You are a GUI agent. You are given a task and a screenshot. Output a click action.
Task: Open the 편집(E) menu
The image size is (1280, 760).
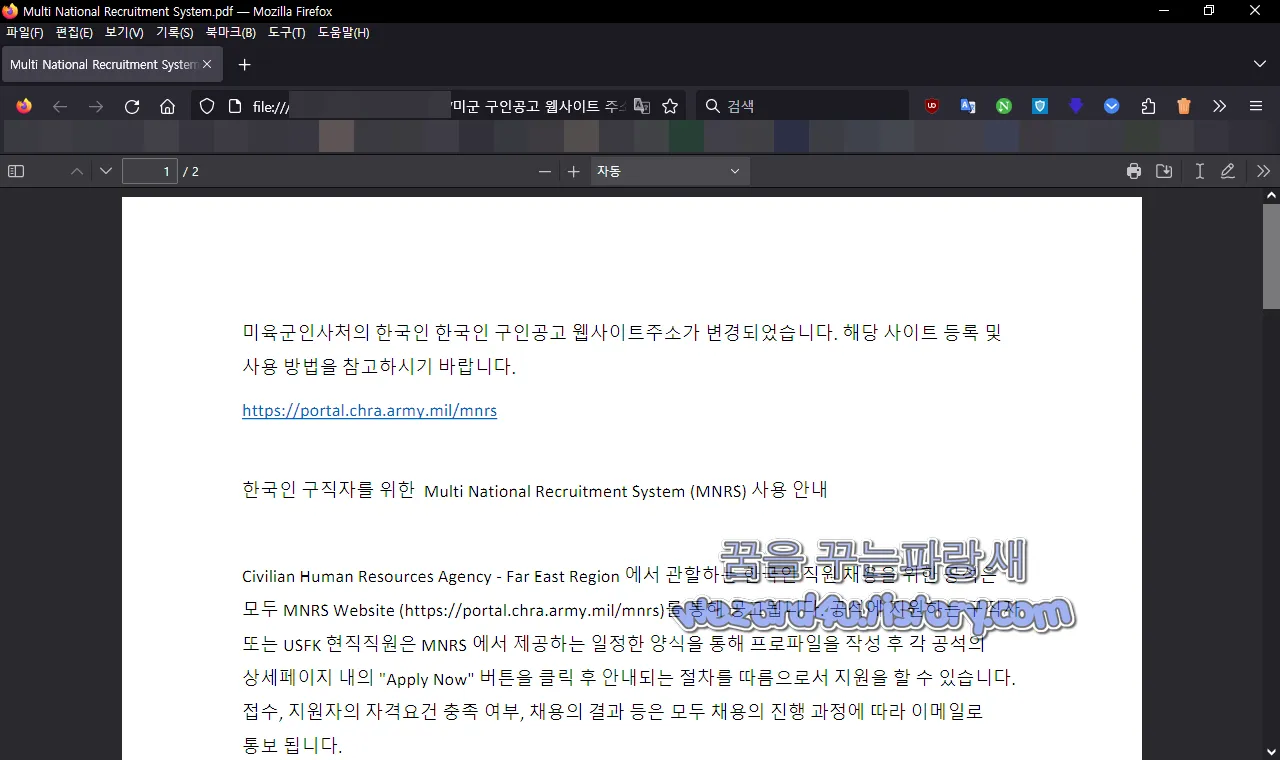pos(74,33)
